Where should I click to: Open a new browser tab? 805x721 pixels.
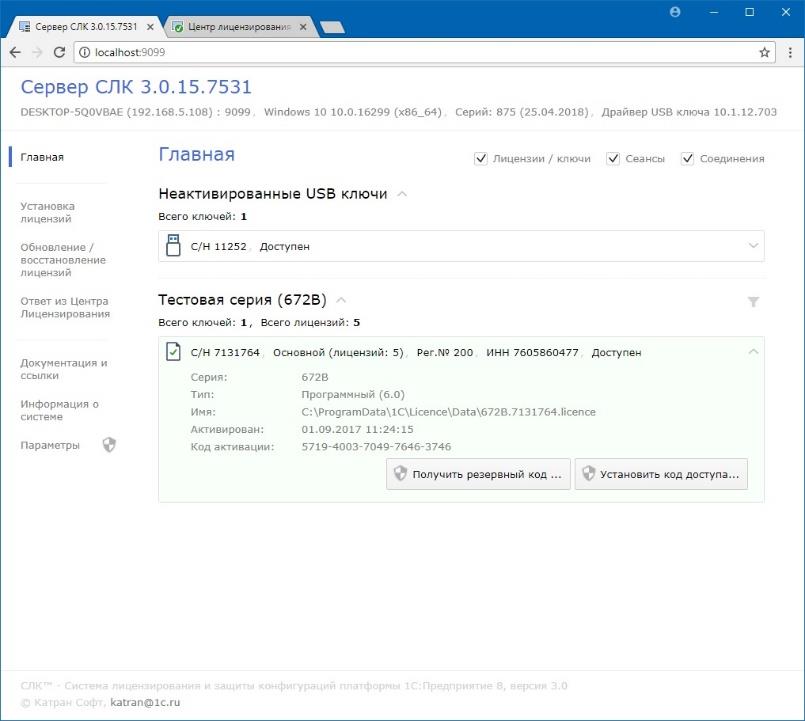click(332, 27)
